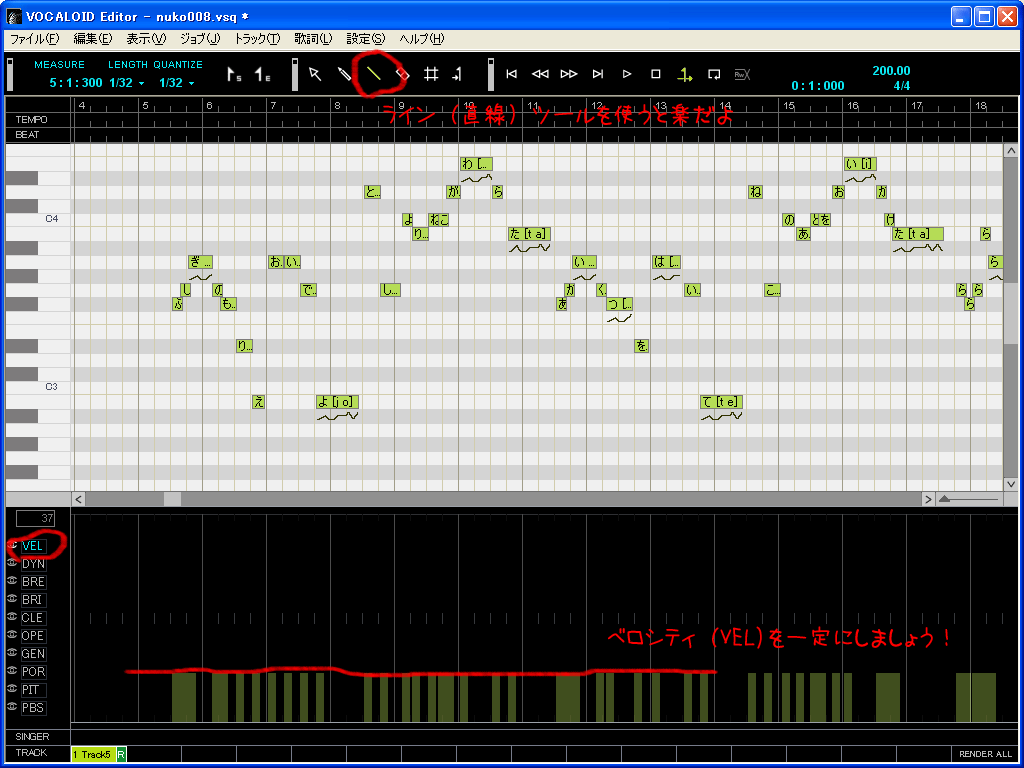Open the 設定(S) menu

366,39
